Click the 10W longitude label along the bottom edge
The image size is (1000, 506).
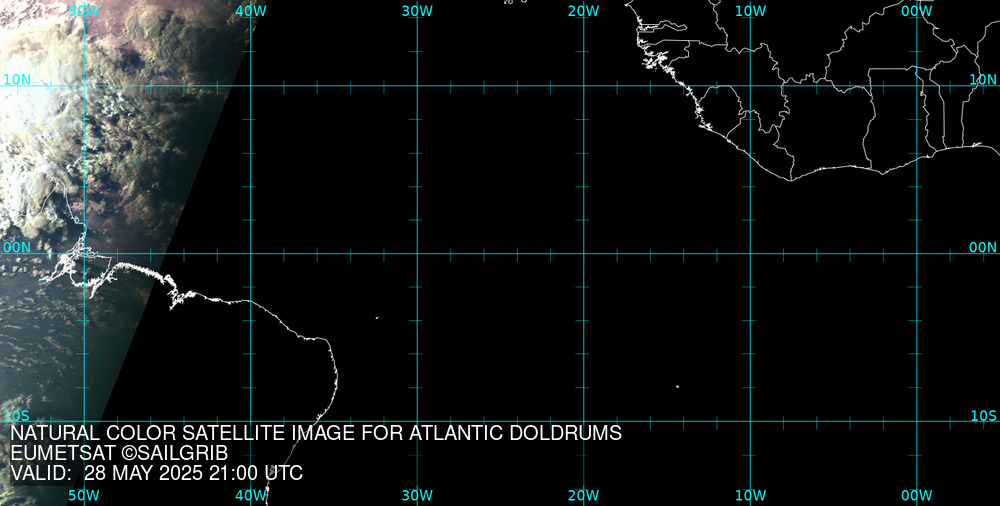coord(750,496)
